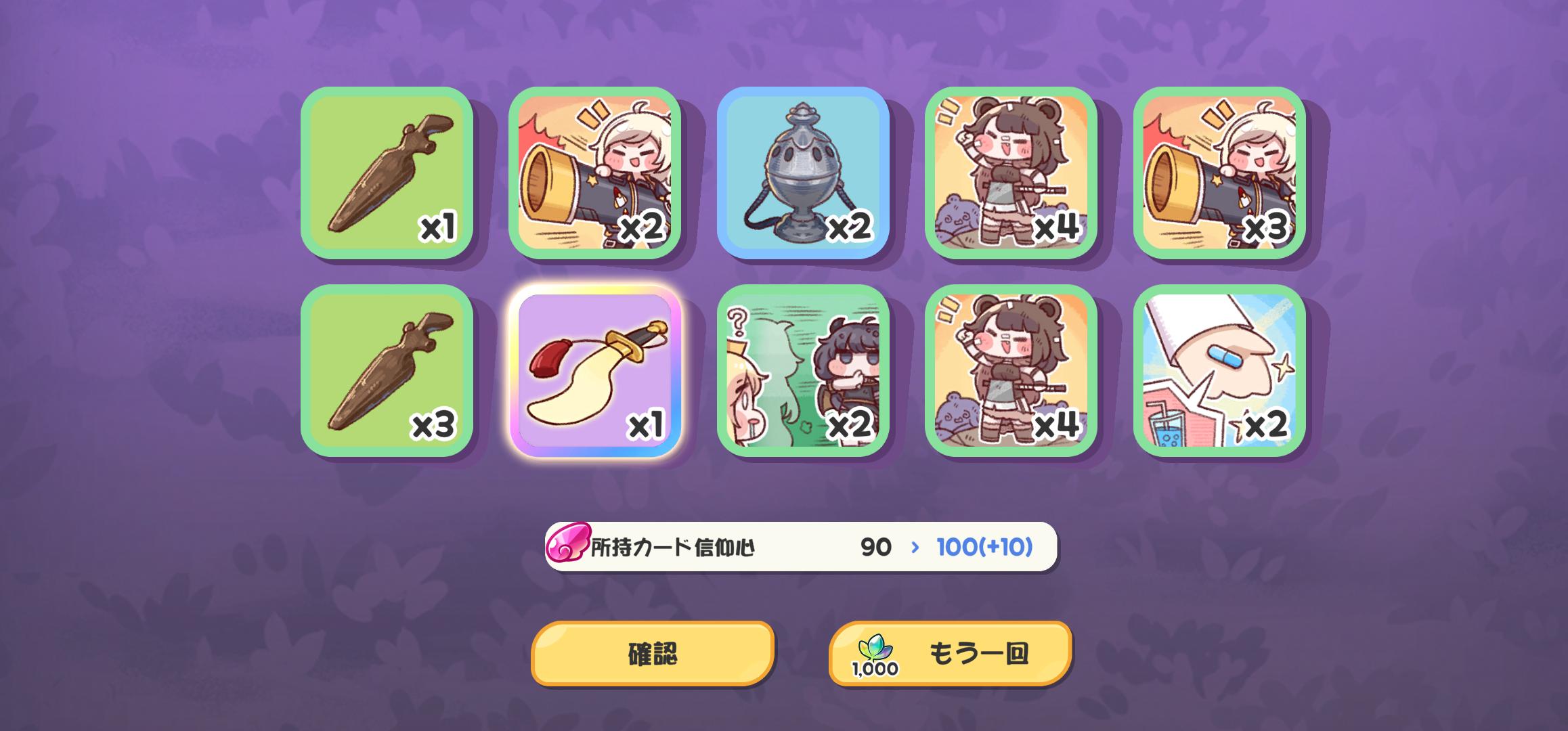Open the silver incense burner card

tap(803, 173)
